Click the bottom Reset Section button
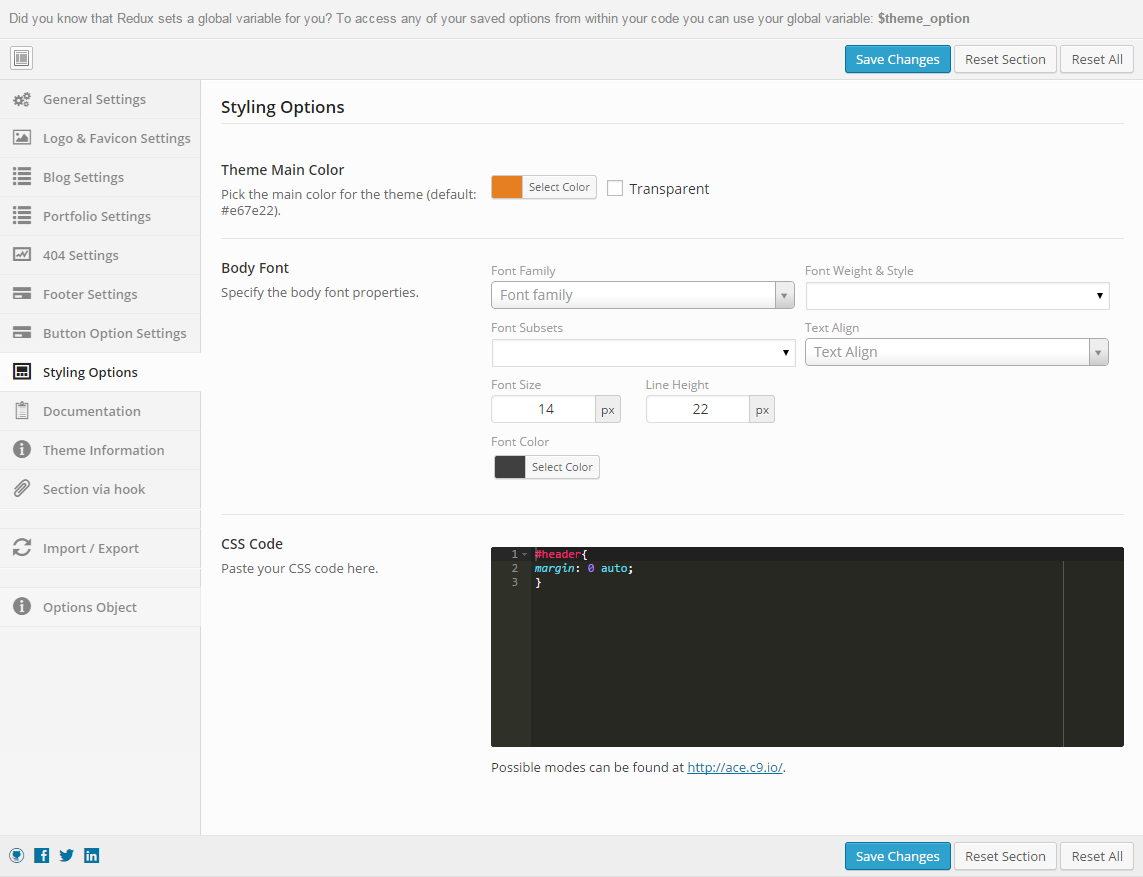Image resolution: width=1143 pixels, height=877 pixels. (1005, 856)
